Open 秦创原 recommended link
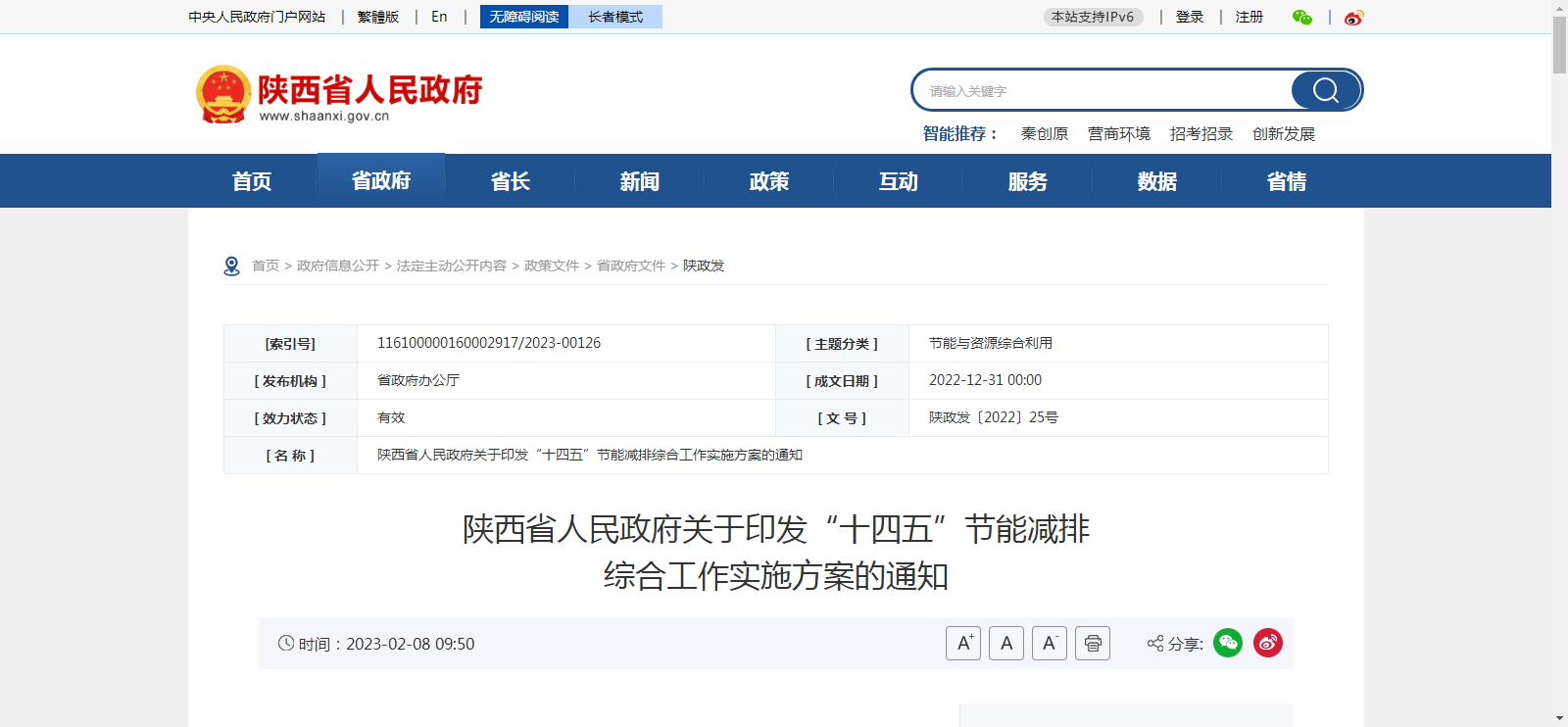 1045,134
